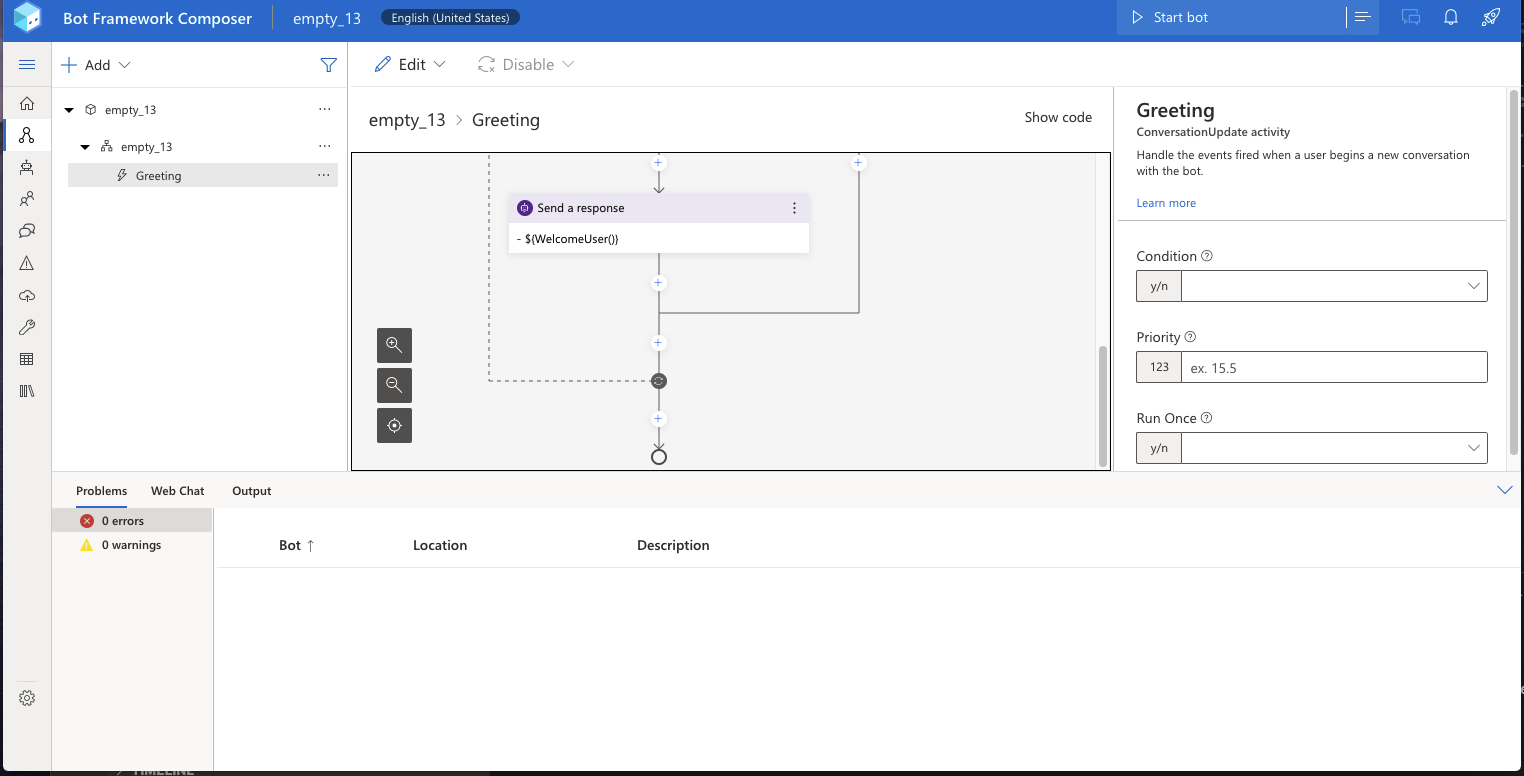Click the Priority number input field
This screenshot has height=776, width=1524.
click(1334, 367)
